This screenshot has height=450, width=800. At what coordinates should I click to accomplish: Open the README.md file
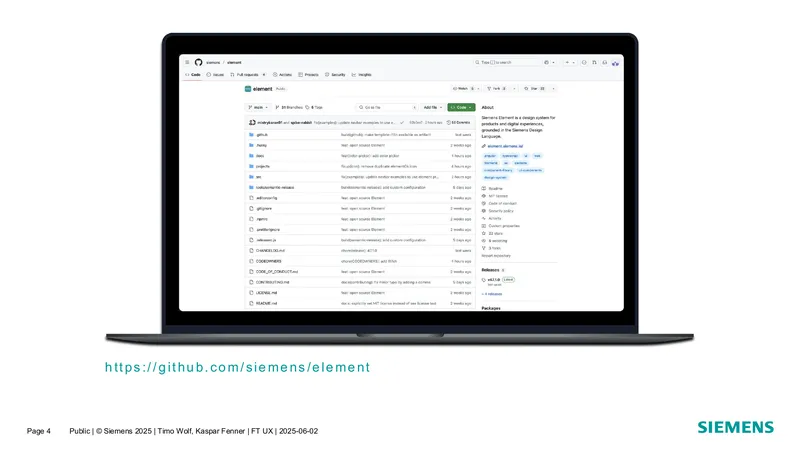pyautogui.click(x=266, y=304)
